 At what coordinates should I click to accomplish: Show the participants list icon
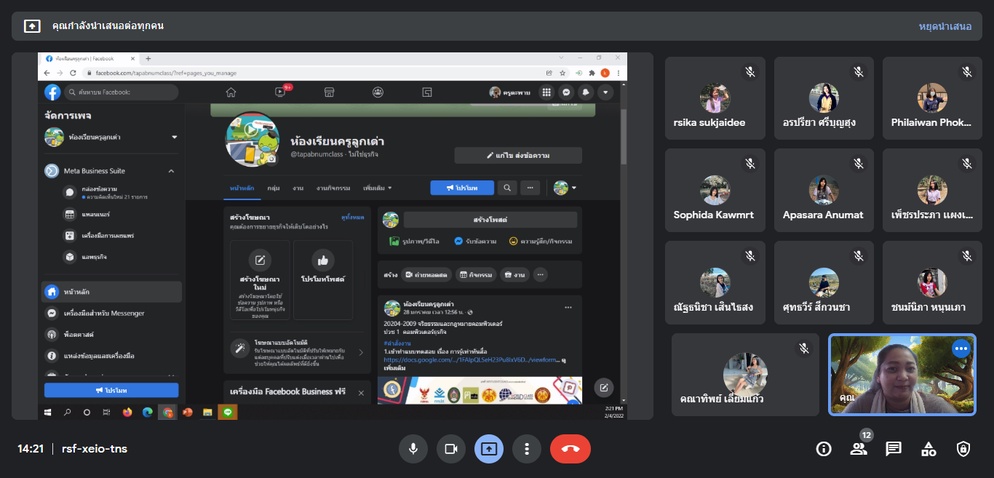pos(858,449)
